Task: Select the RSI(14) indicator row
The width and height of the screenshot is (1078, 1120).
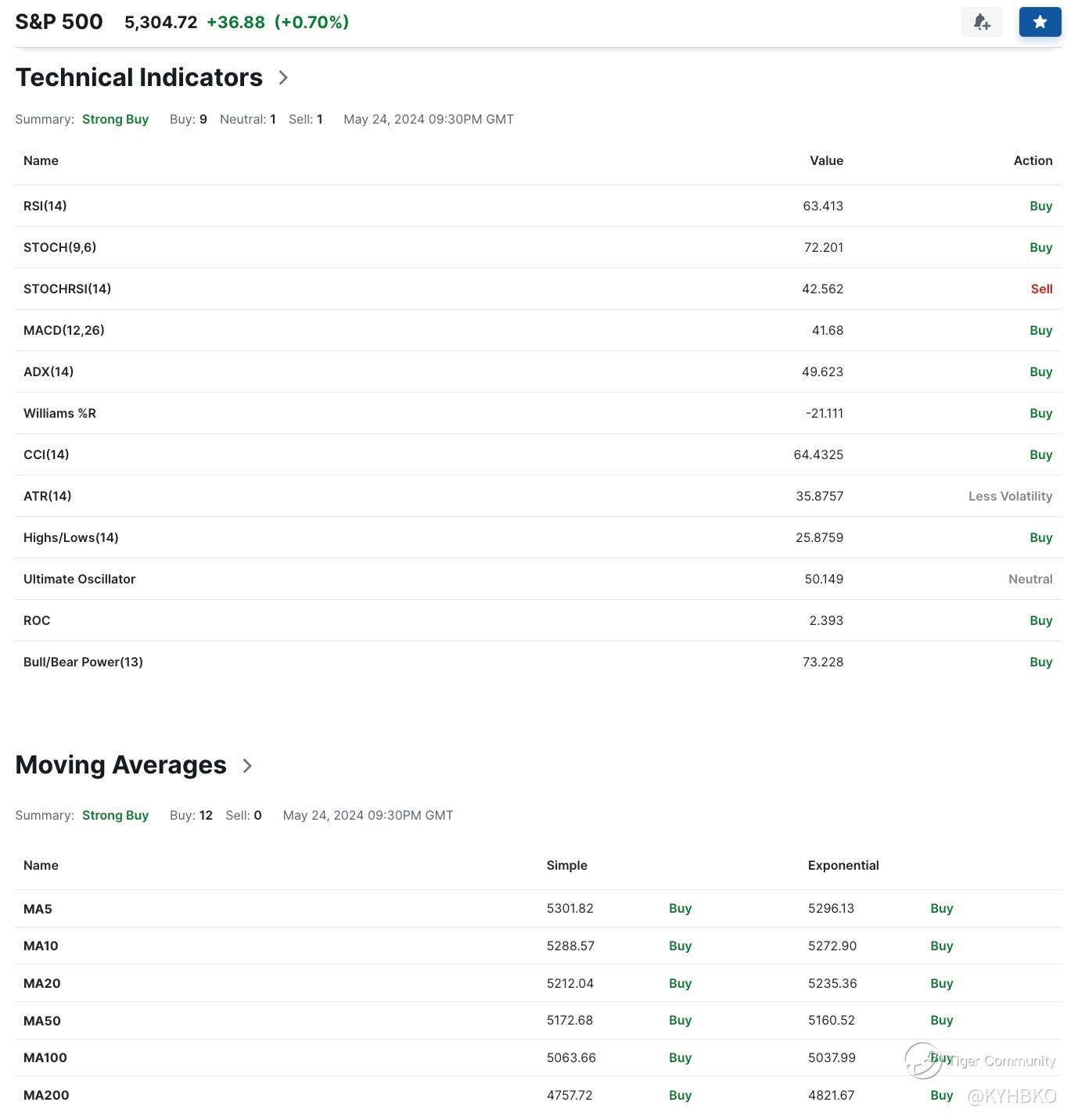Action: coord(45,206)
